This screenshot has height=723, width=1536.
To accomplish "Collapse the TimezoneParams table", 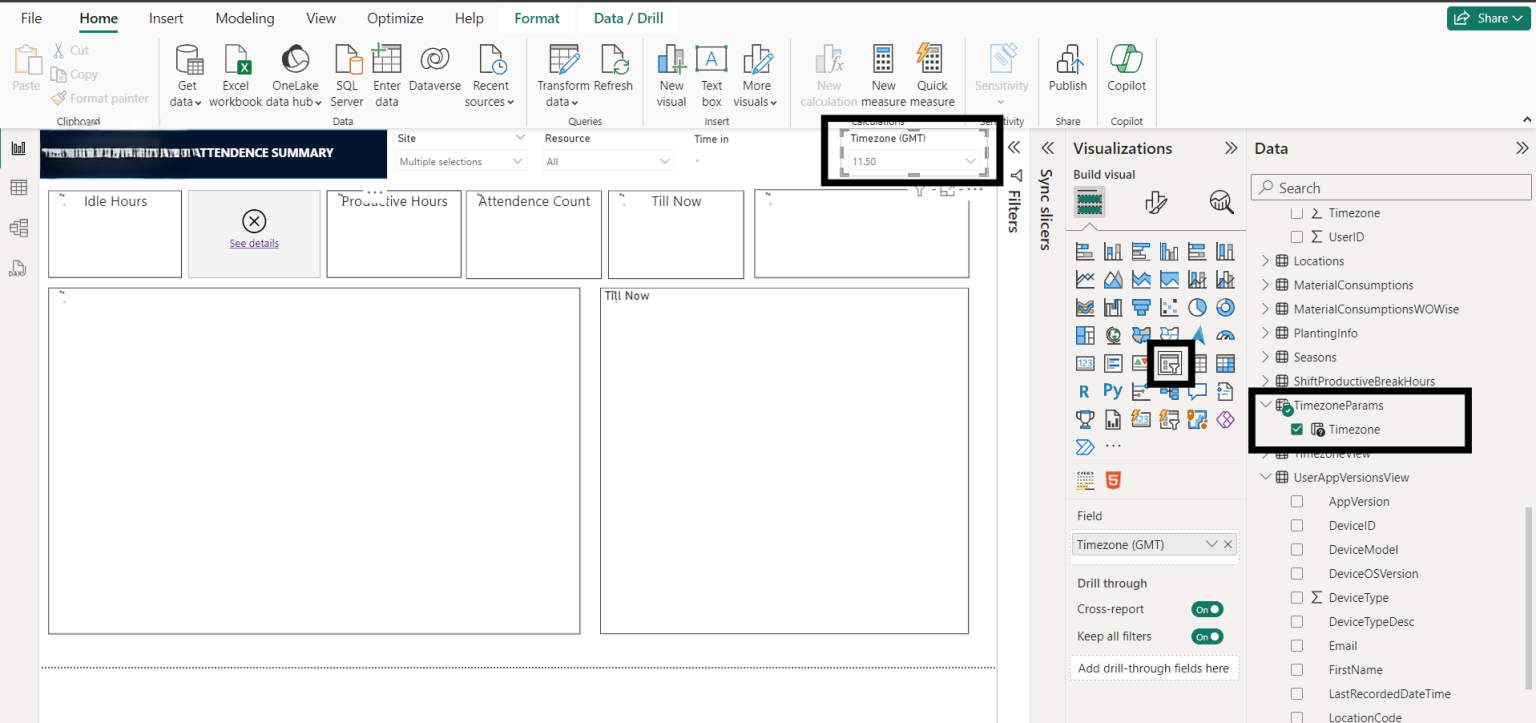I will [1264, 405].
